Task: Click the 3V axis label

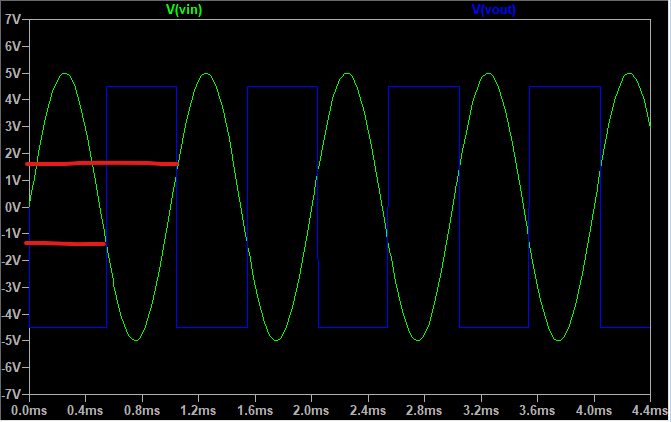Action: [x=12, y=127]
